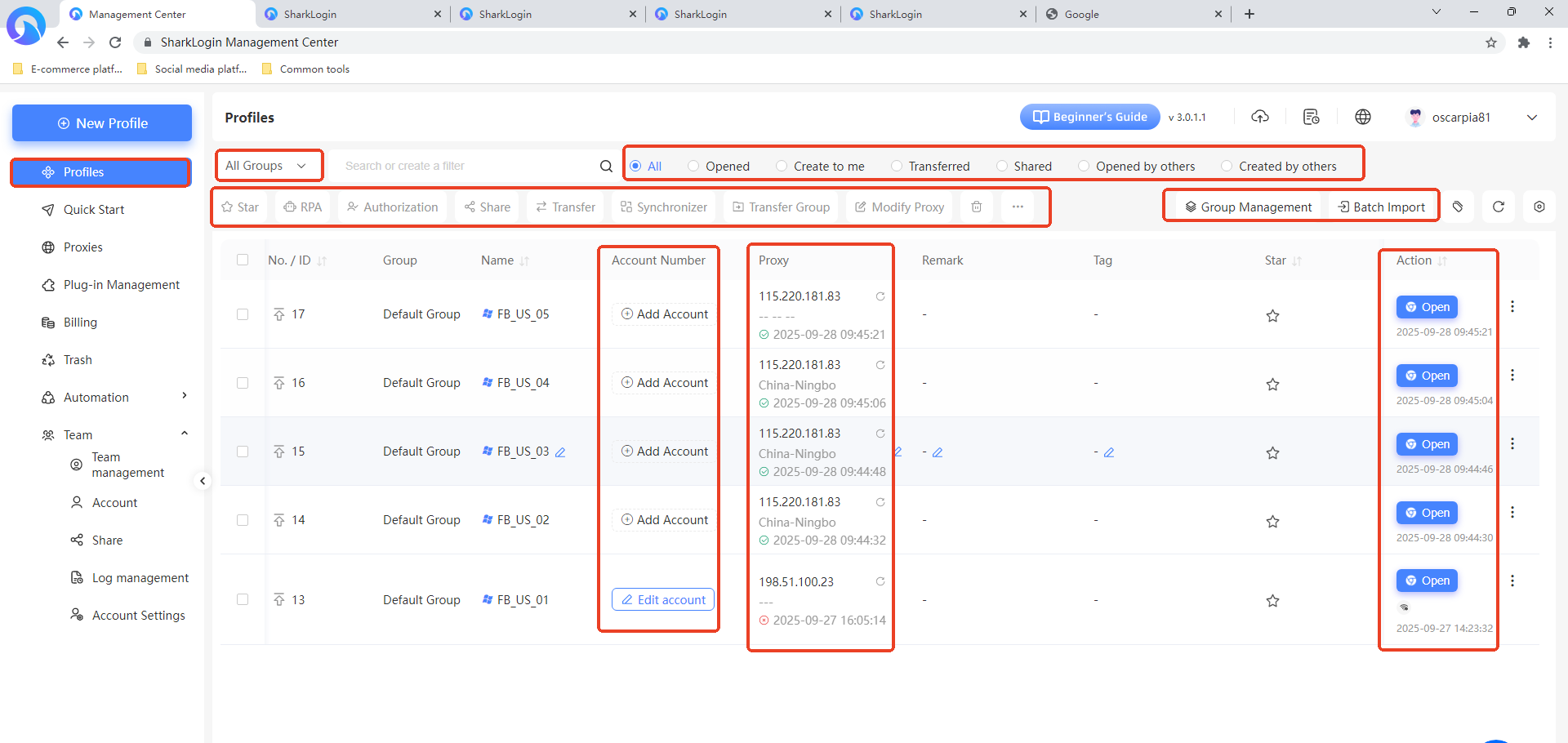Select the Opened radio filter
Image resolution: width=1568 pixels, height=743 pixels.
[693, 166]
